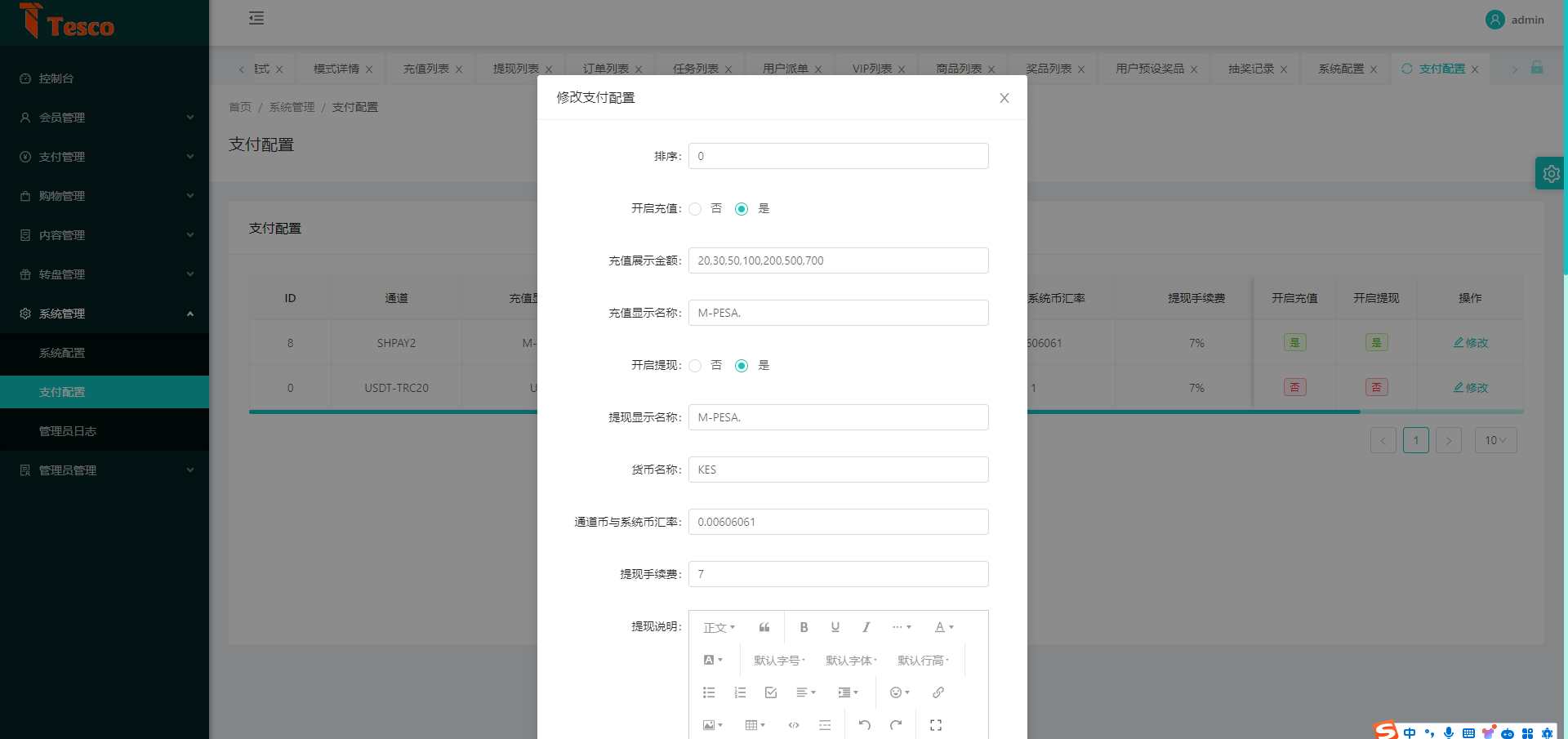Select 否 for 开启充值
The width and height of the screenshot is (1568, 739).
tap(695, 209)
